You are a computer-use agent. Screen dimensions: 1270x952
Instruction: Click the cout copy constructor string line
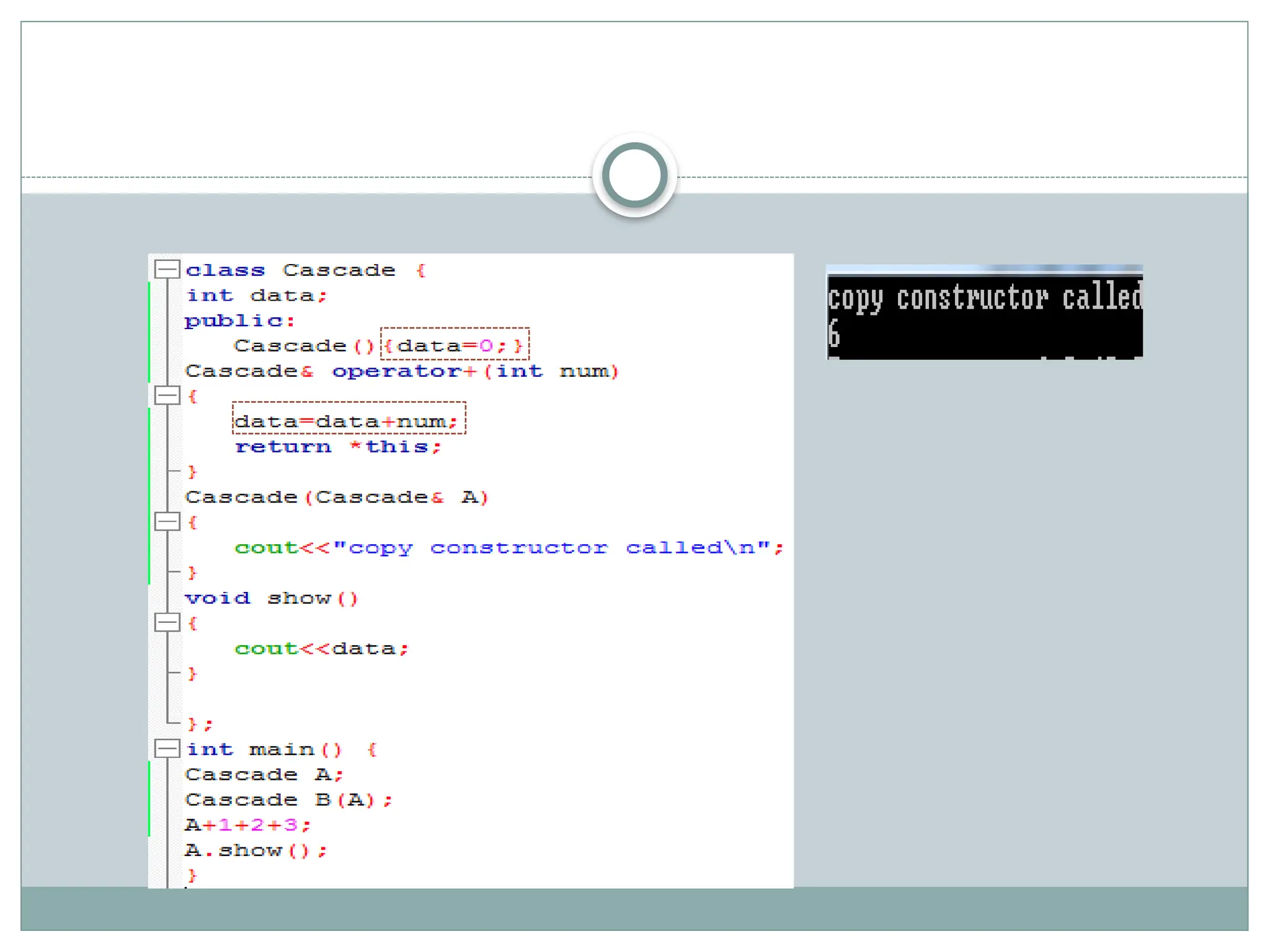click(508, 548)
